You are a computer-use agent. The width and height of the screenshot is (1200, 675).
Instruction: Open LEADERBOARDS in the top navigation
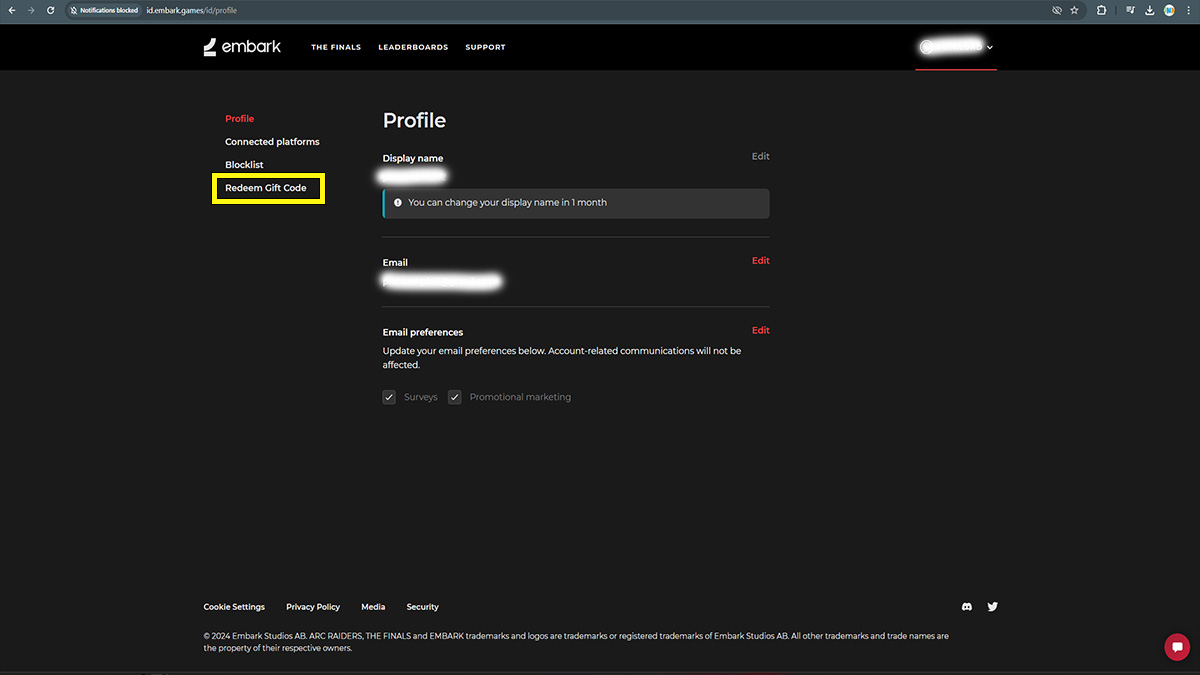[x=413, y=47]
